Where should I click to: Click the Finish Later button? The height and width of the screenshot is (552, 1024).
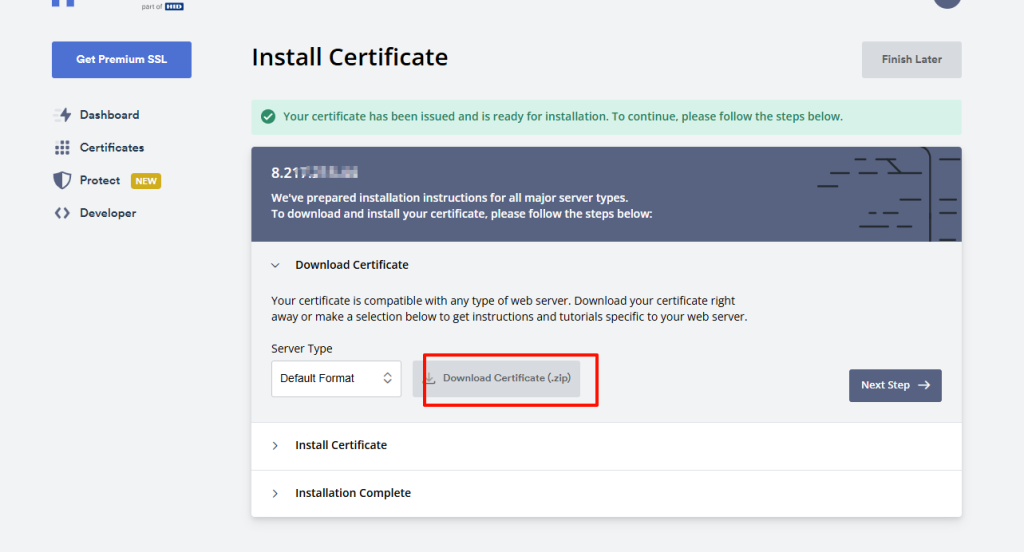tap(911, 60)
